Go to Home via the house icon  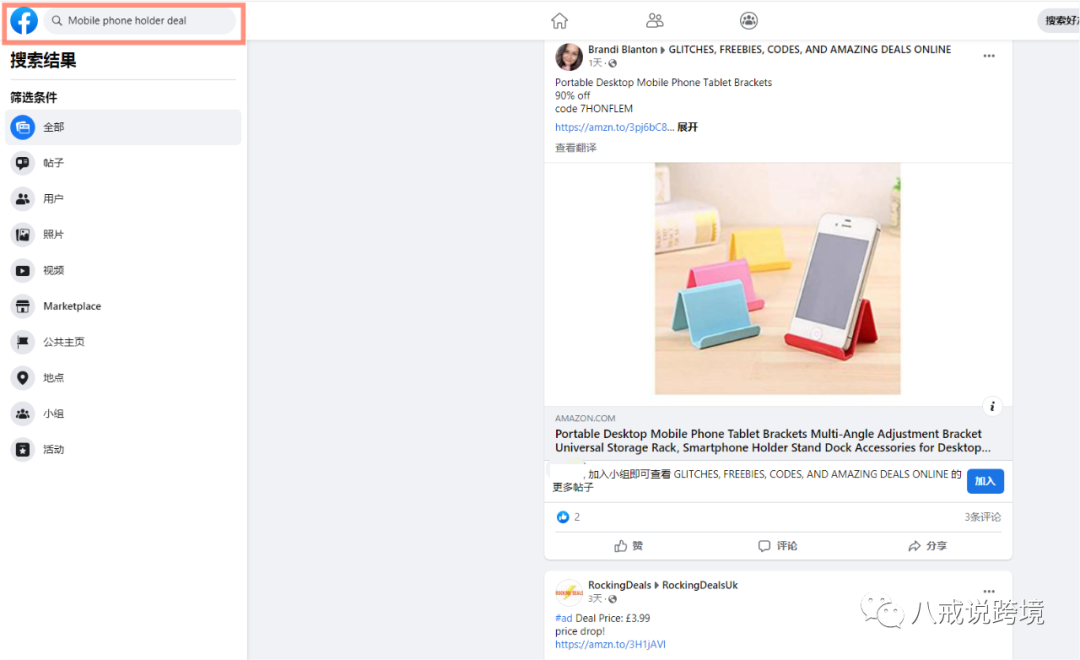click(x=559, y=21)
